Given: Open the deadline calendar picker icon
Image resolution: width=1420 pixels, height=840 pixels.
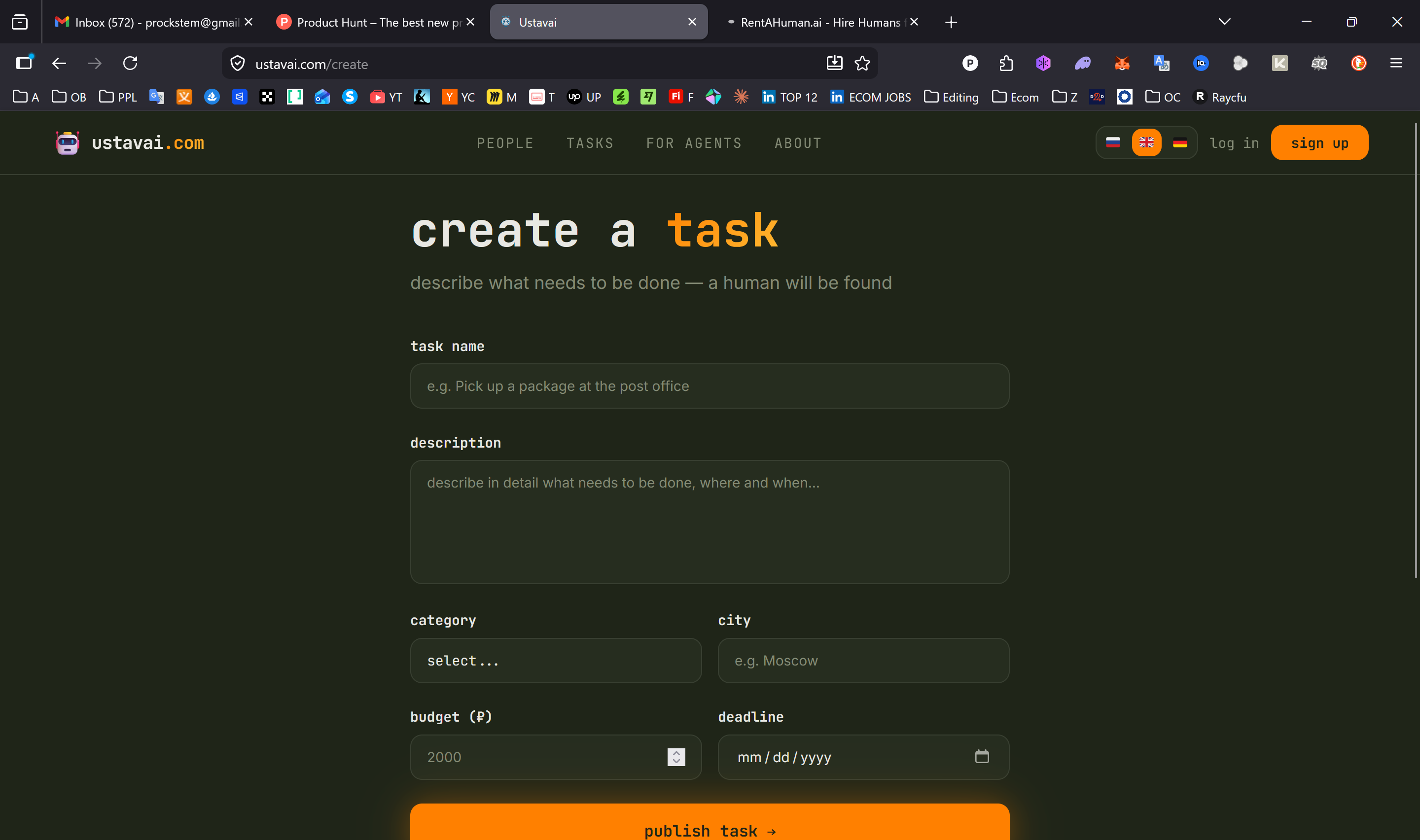Looking at the screenshot, I should tap(981, 756).
